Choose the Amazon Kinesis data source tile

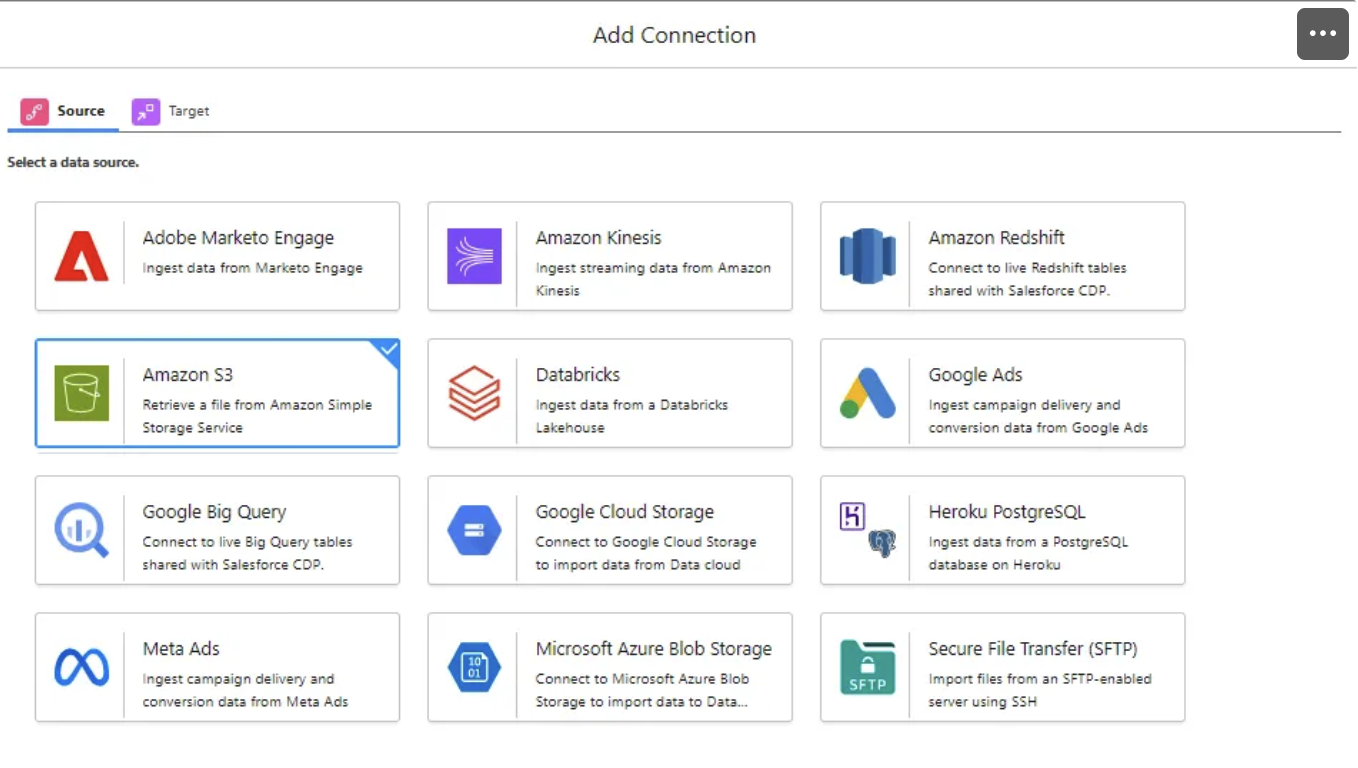610,255
